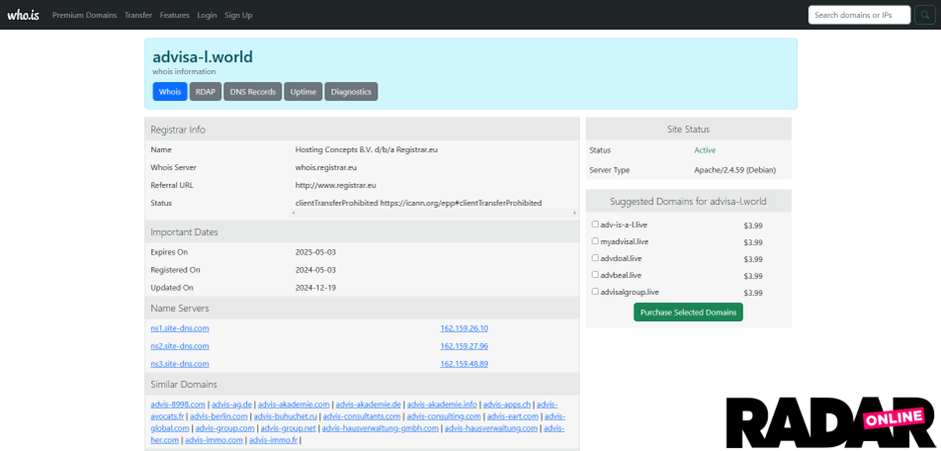Open similar domain advis-hausverwaltung-gmbh.com
The height and width of the screenshot is (451, 941).
click(x=380, y=428)
